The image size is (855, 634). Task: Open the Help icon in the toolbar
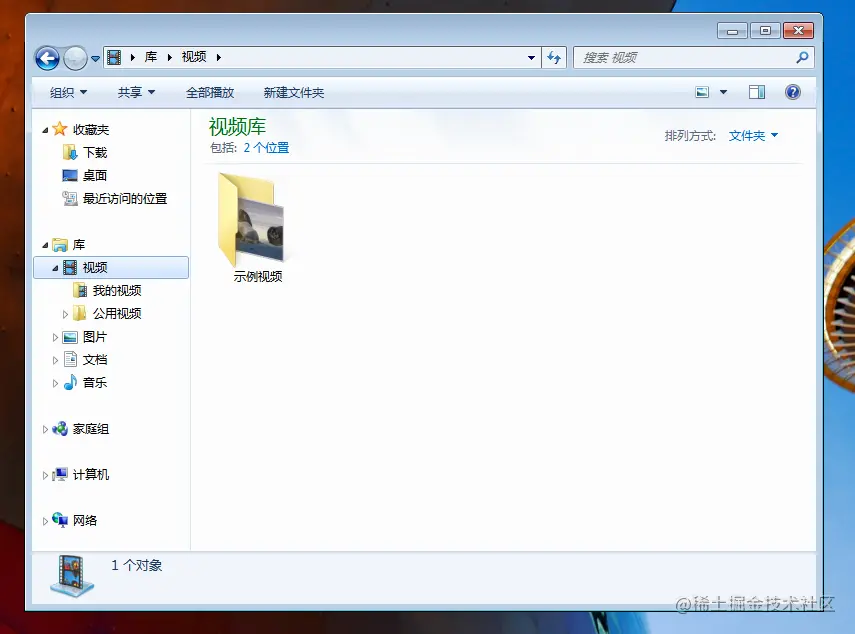tap(793, 92)
